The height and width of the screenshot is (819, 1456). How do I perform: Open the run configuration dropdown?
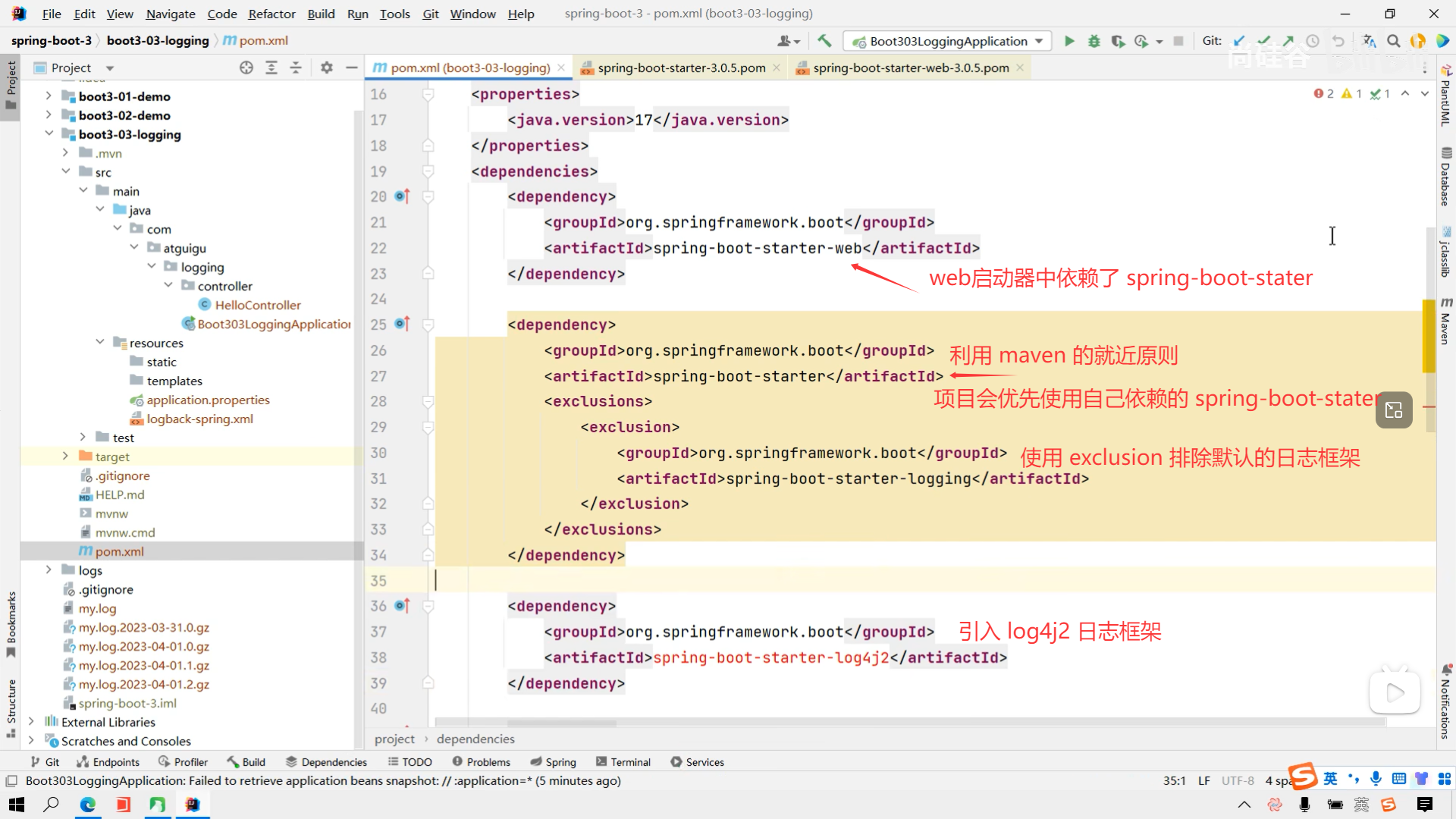point(1039,41)
